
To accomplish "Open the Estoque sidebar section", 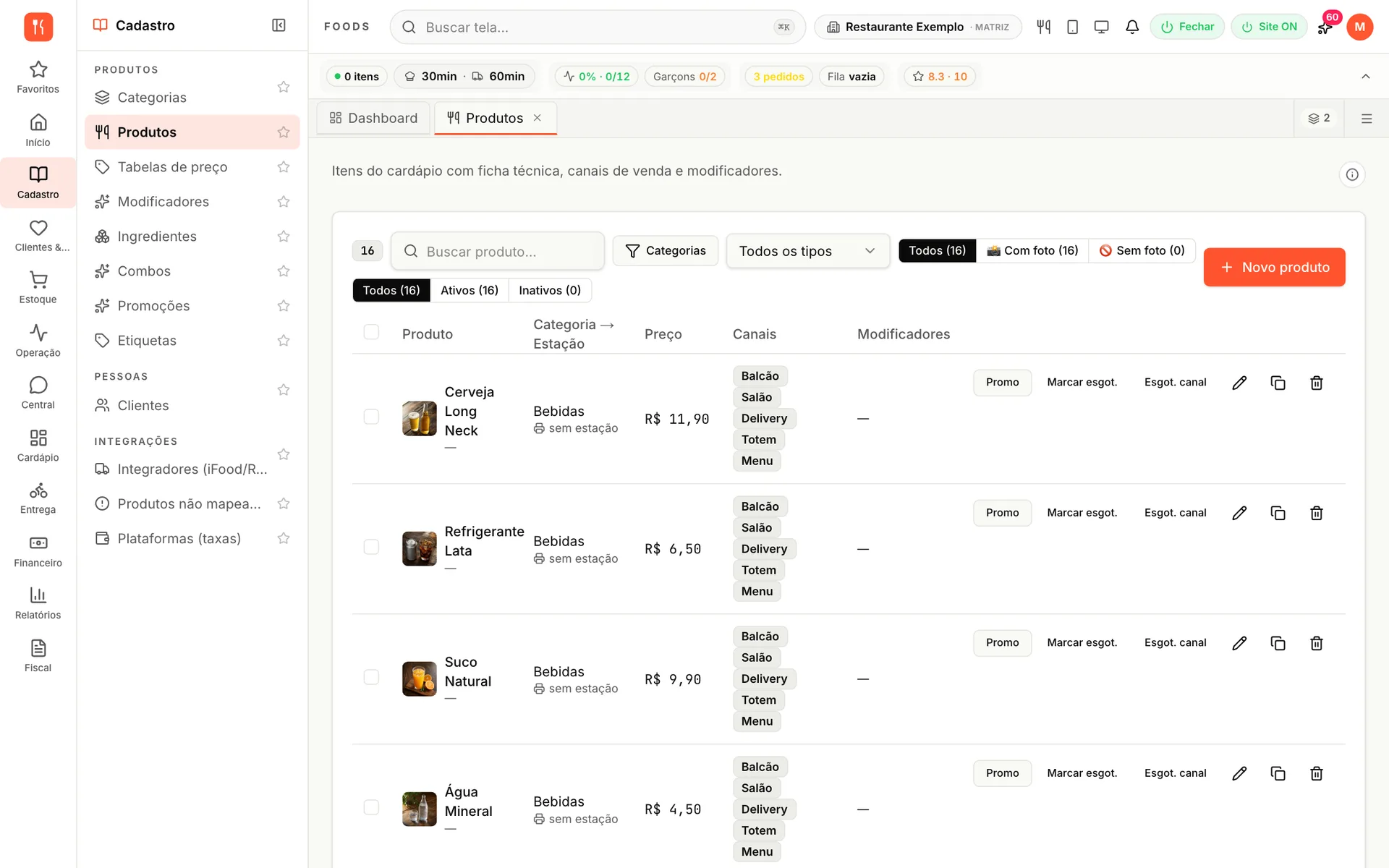I will (x=38, y=287).
